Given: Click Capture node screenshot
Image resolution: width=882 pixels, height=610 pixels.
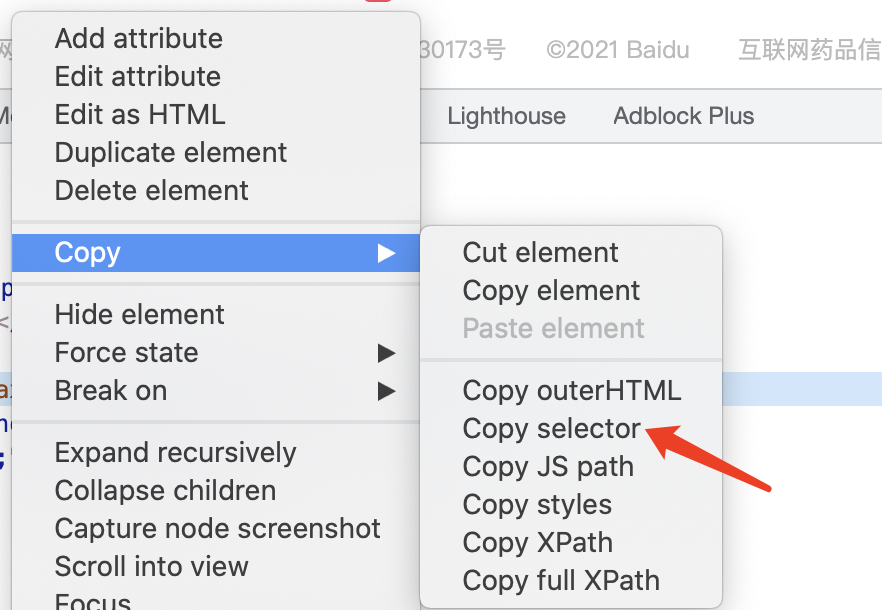Looking at the screenshot, I should point(218,529).
